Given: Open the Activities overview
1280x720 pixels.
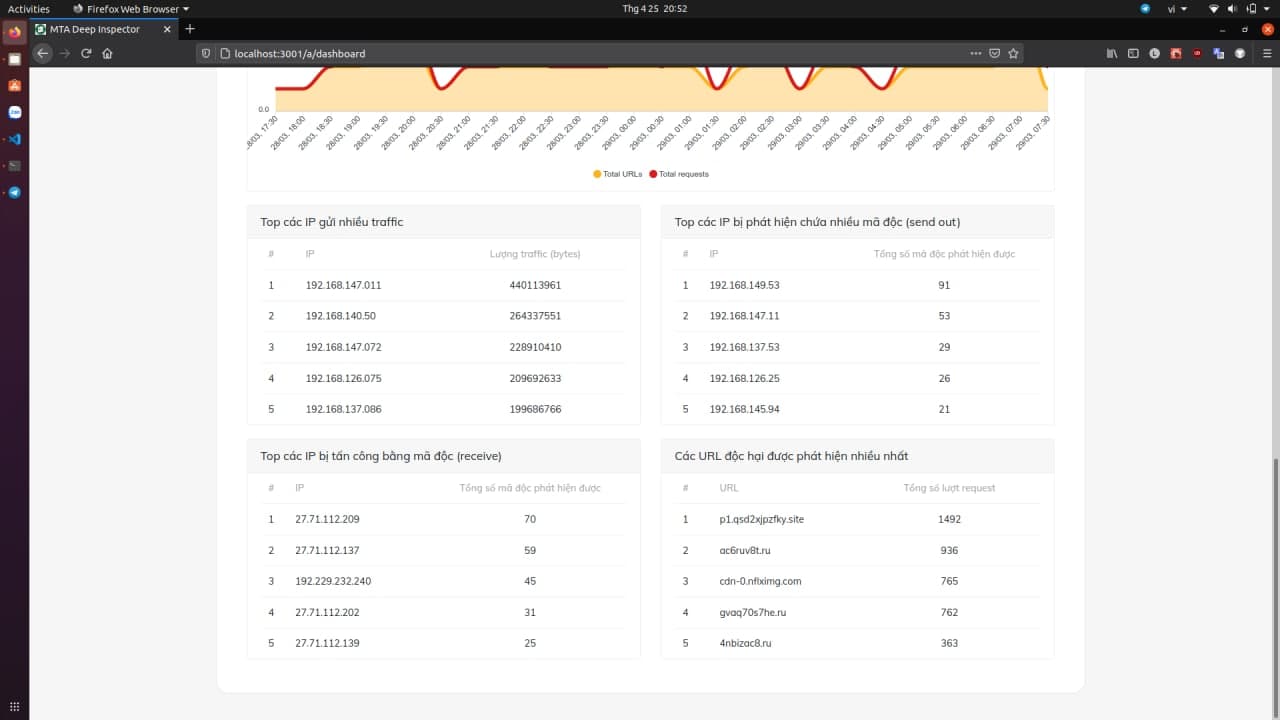Looking at the screenshot, I should [29, 8].
